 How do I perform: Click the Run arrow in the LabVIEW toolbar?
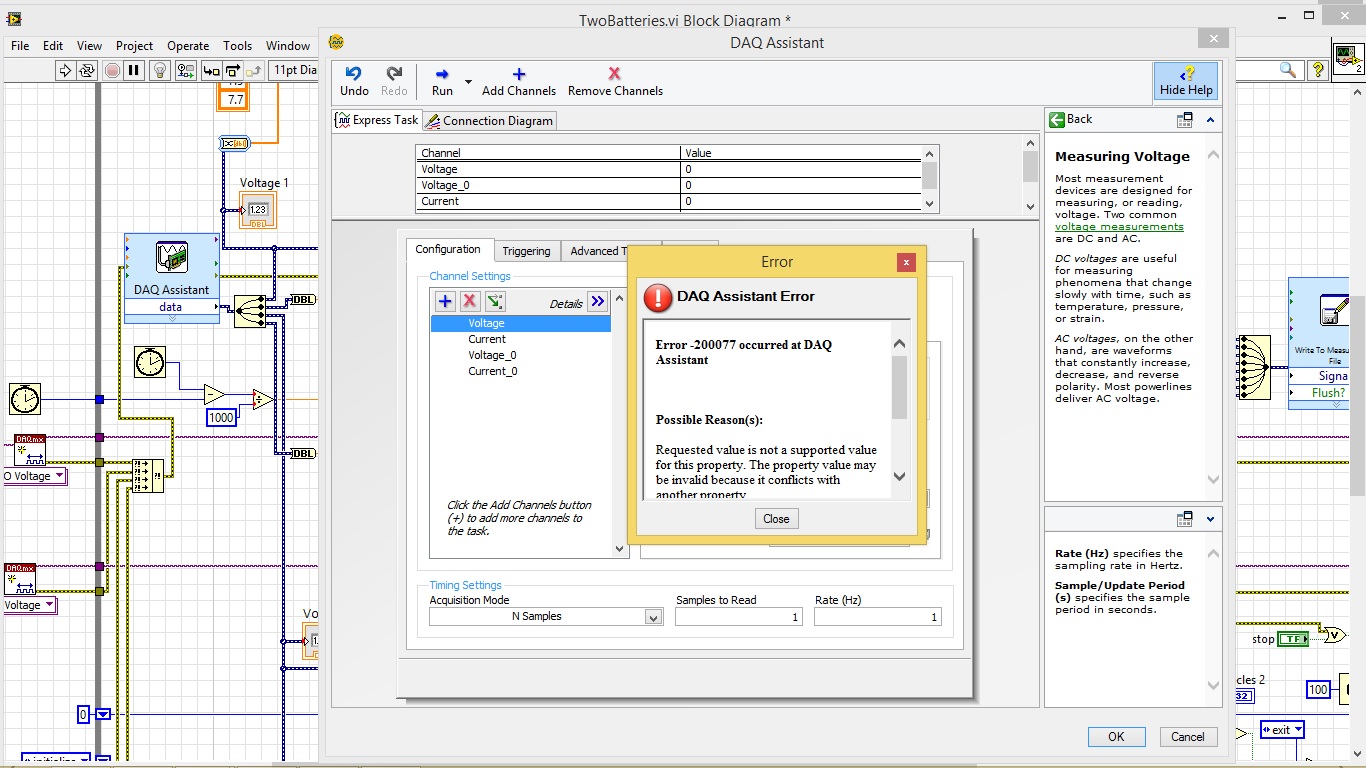point(65,70)
